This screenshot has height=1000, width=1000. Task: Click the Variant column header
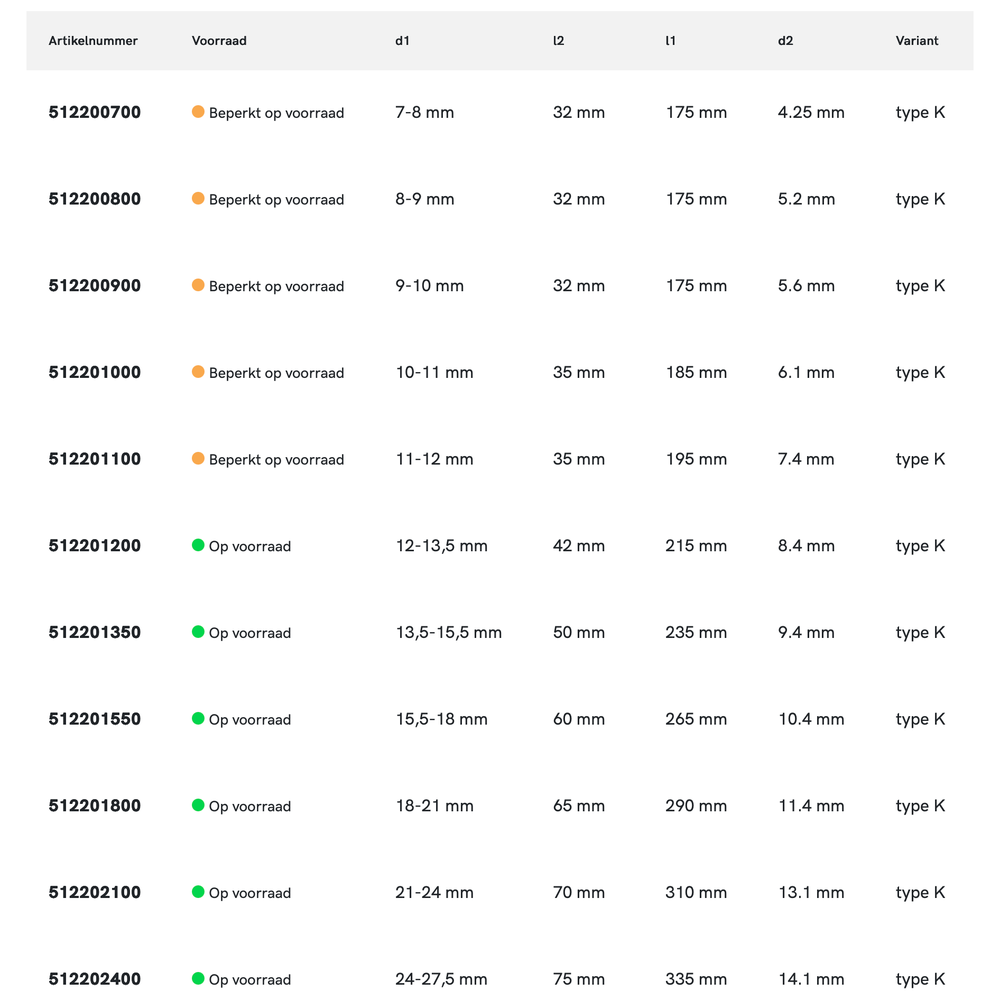917,41
